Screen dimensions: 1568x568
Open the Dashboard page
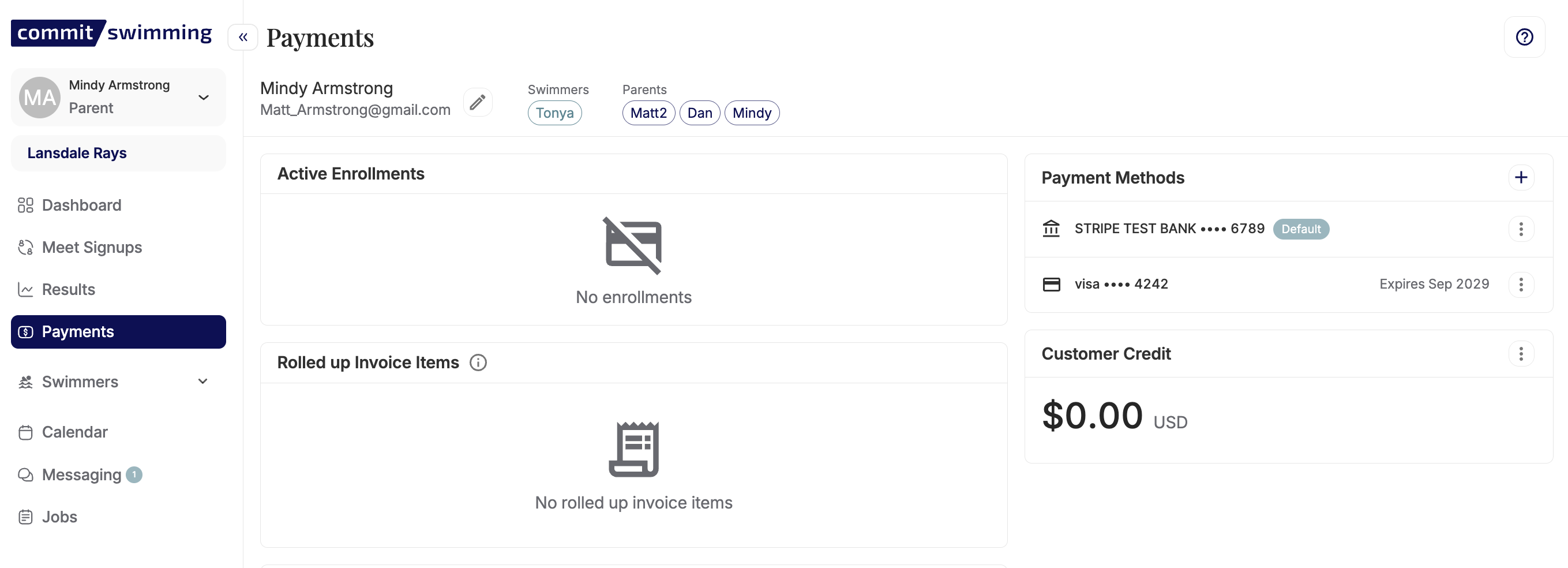tap(81, 205)
